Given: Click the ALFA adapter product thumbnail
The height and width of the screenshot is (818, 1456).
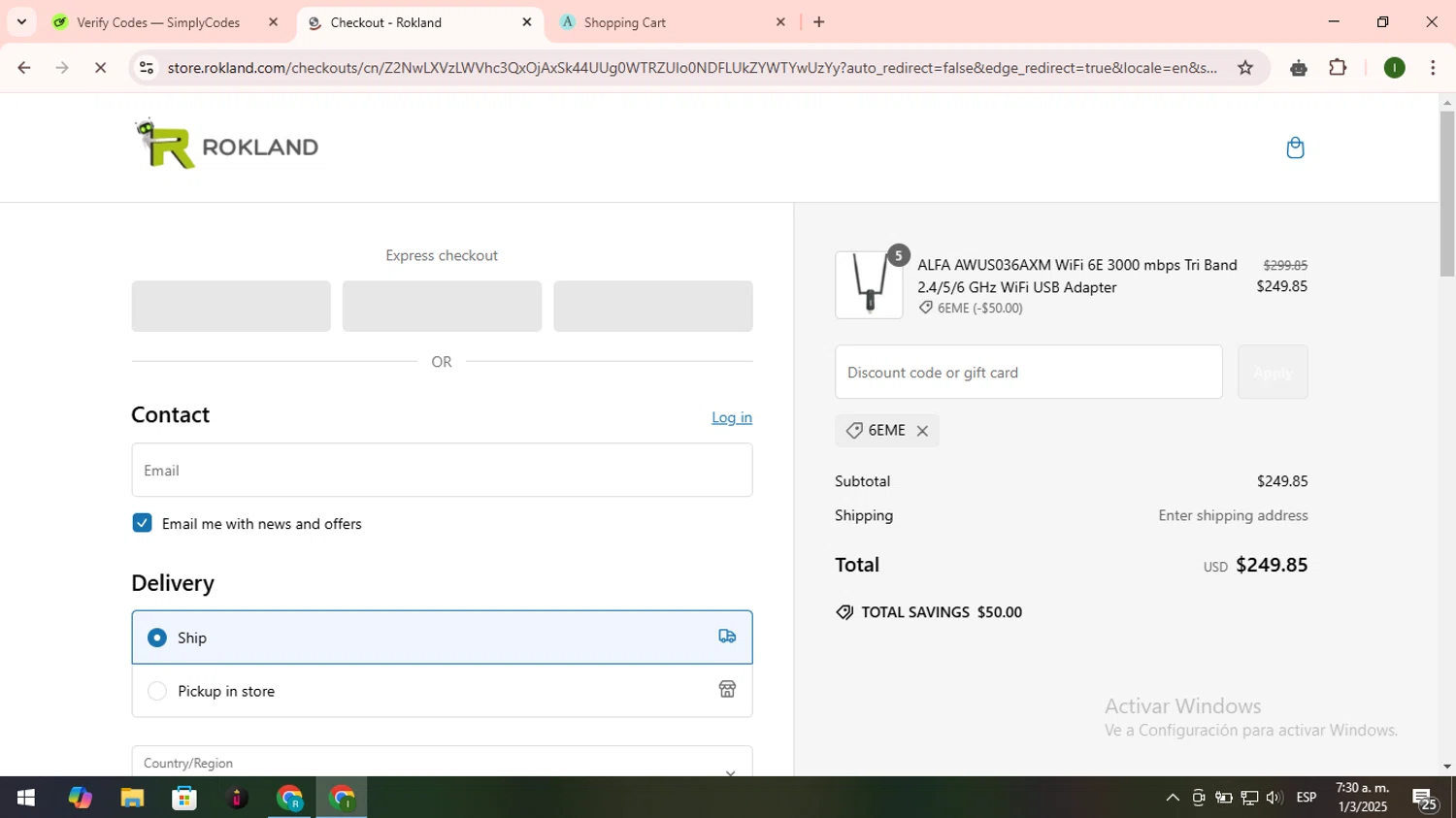Looking at the screenshot, I should 869,285.
